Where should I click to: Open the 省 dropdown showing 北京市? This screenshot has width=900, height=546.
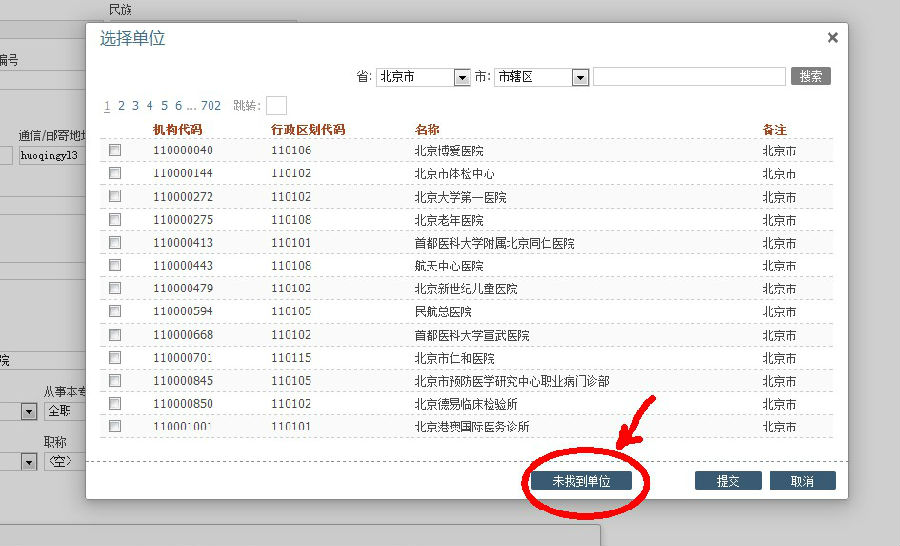(x=461, y=77)
